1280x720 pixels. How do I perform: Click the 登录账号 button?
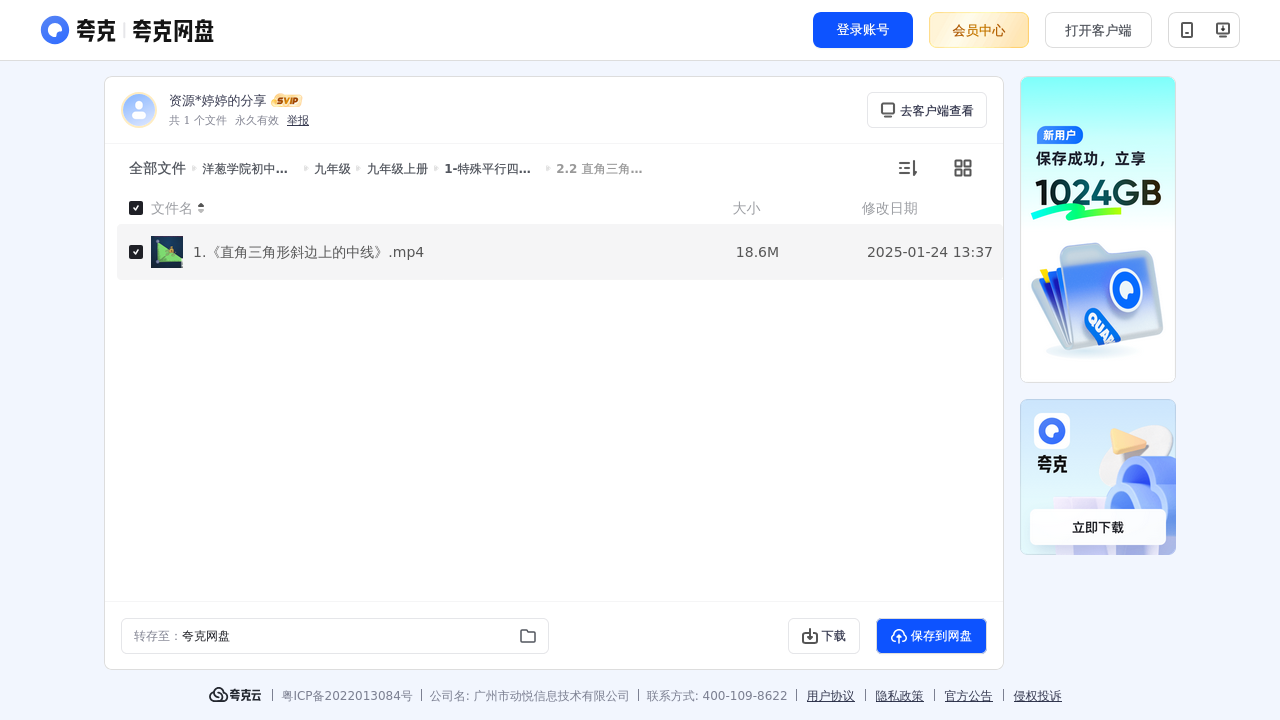[x=863, y=30]
